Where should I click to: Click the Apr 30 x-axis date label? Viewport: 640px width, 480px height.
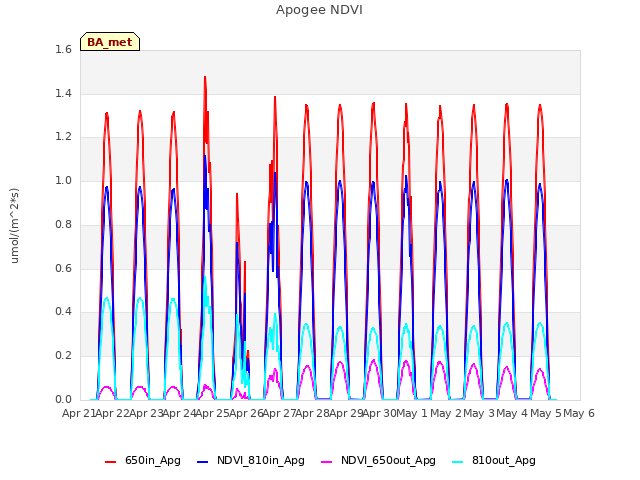tap(380, 413)
